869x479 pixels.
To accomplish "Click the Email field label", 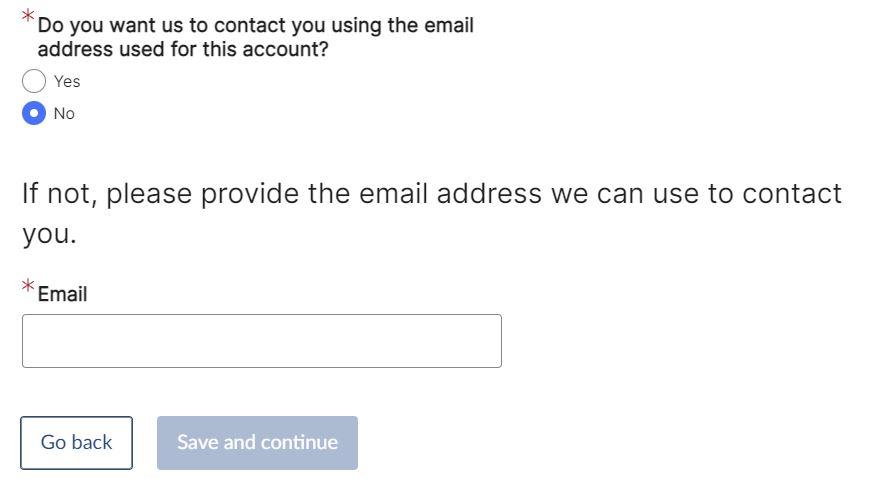I will [62, 294].
